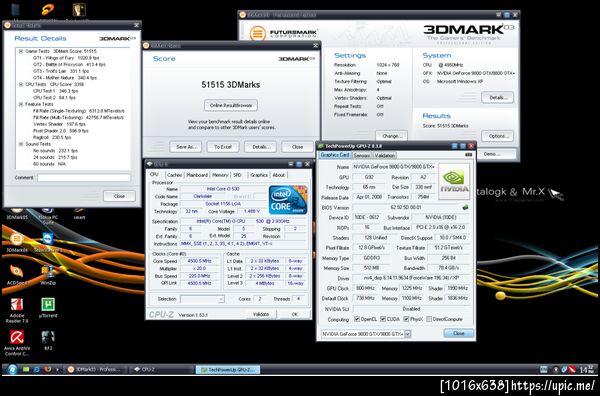Click the NVIDIA logo in GPU-Z
The height and width of the screenshot is (396, 600).
[454, 181]
